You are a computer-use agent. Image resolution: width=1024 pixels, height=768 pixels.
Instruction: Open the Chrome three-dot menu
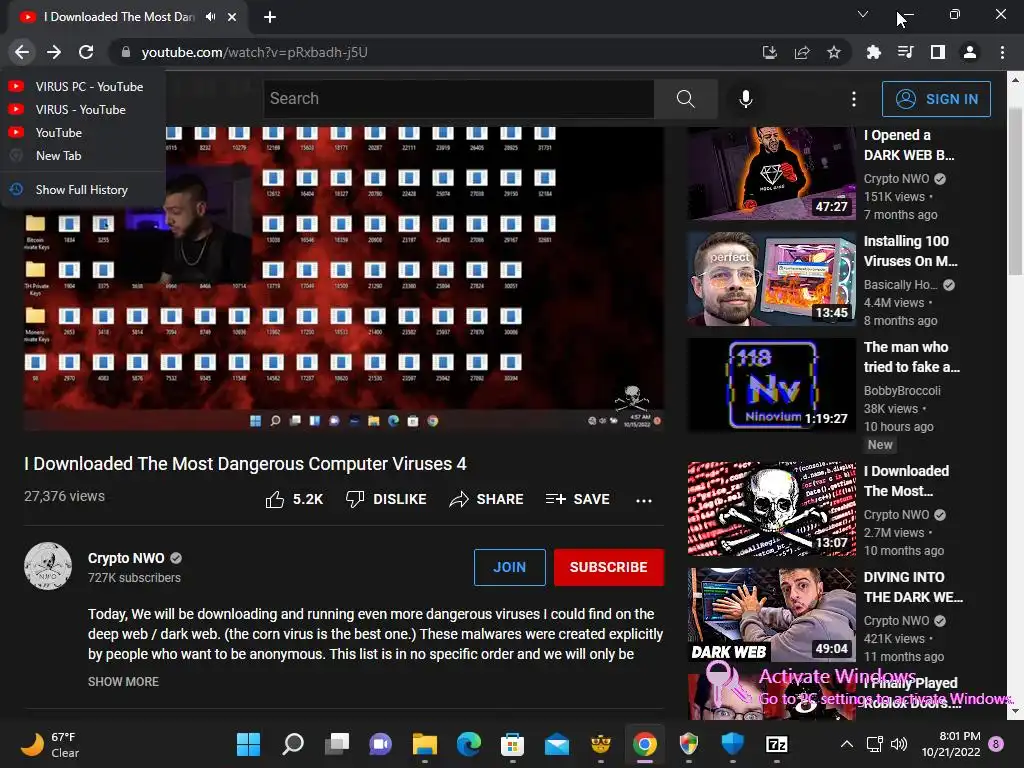pos(1002,52)
